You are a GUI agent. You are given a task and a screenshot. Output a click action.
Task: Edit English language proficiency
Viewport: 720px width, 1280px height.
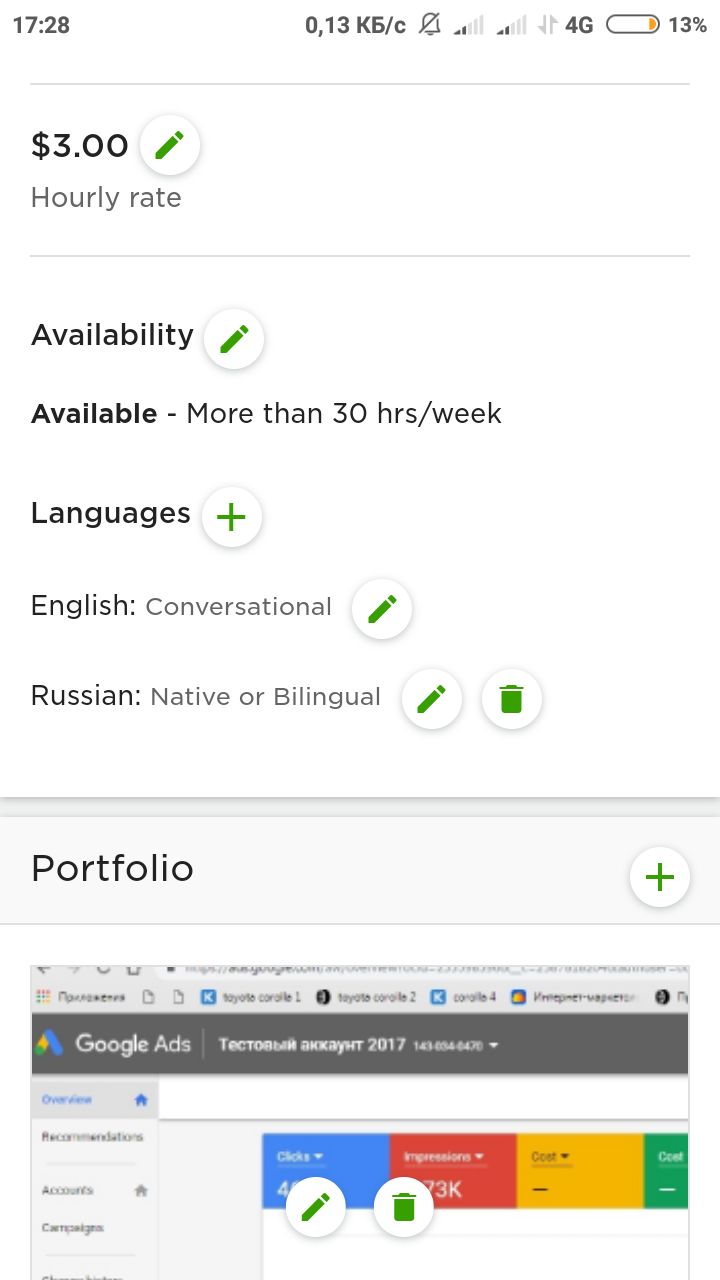pyautogui.click(x=382, y=608)
